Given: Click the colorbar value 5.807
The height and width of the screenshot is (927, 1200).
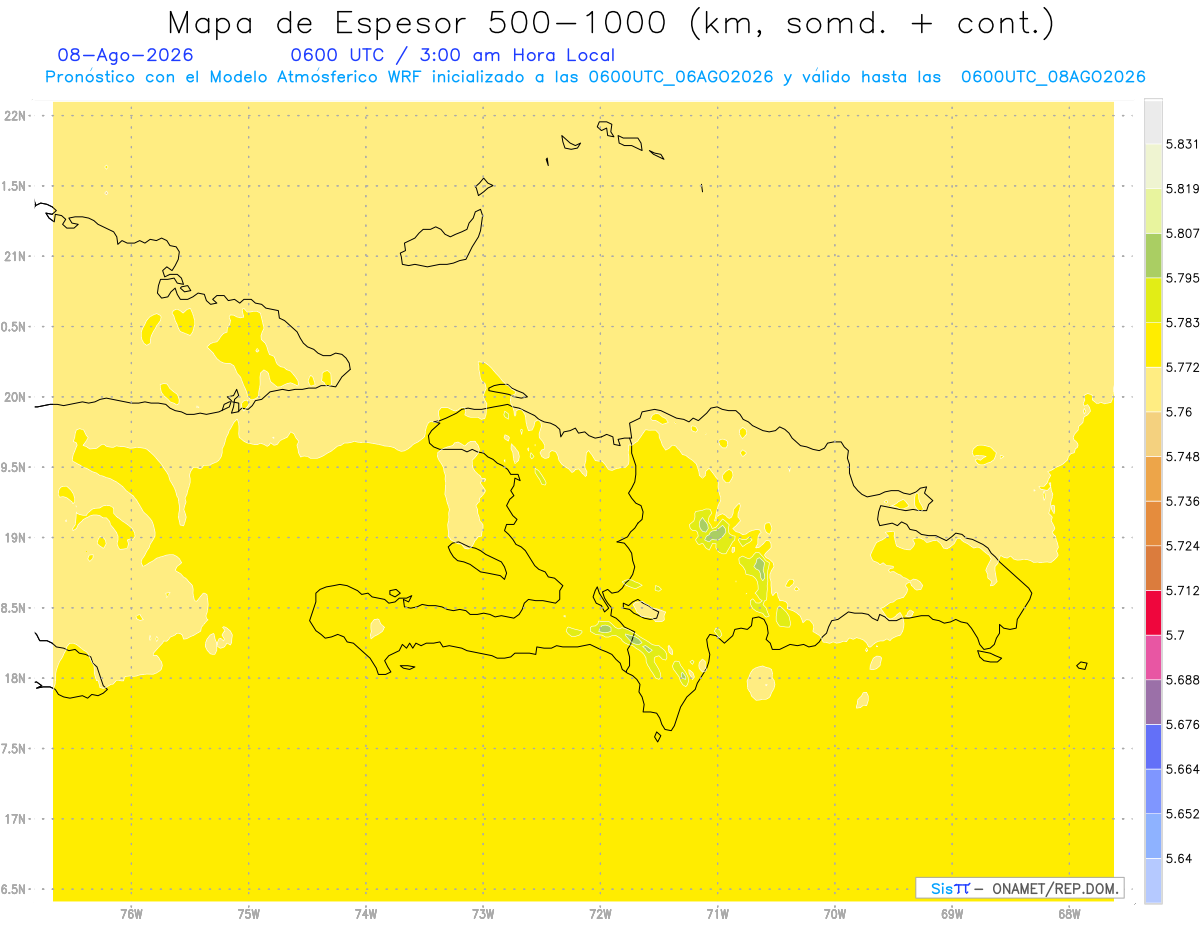Looking at the screenshot, I should [x=1183, y=233].
